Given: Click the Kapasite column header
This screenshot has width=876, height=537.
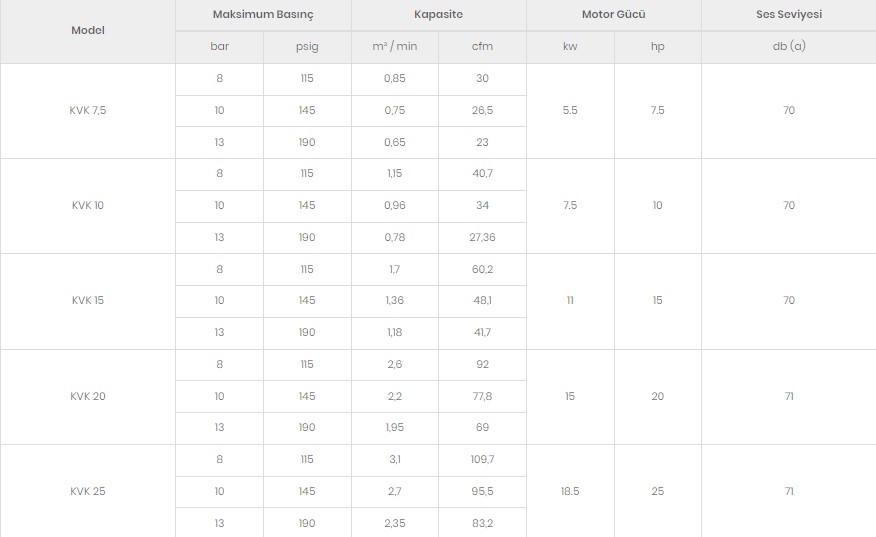Looking at the screenshot, I should (x=439, y=15).
